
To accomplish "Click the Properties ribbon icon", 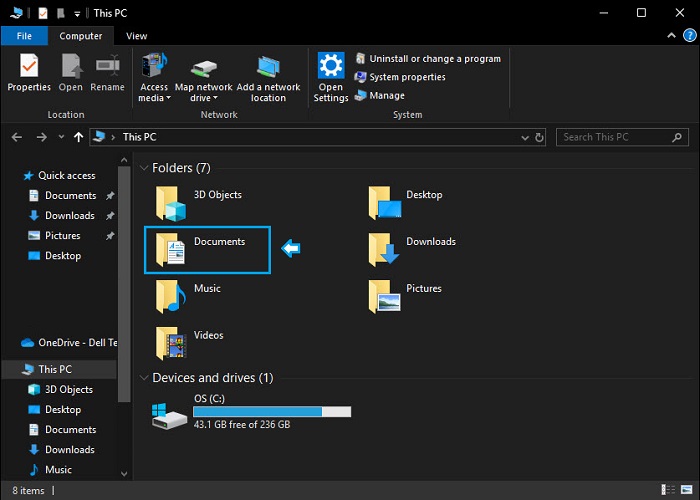I will (29, 68).
